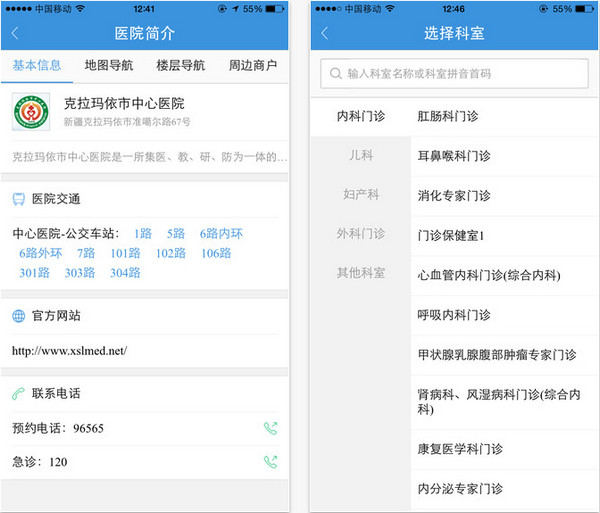The width and height of the screenshot is (600, 513).
Task: Open bus route 6路内环
Action: pyautogui.click(x=221, y=233)
